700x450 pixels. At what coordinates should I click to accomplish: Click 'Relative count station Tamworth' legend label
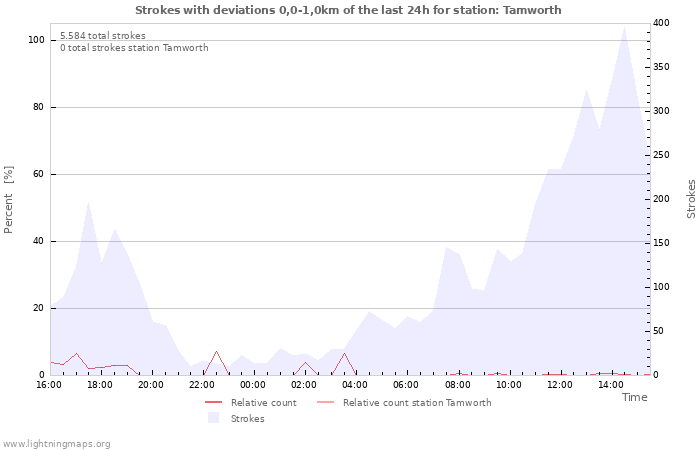[417, 403]
